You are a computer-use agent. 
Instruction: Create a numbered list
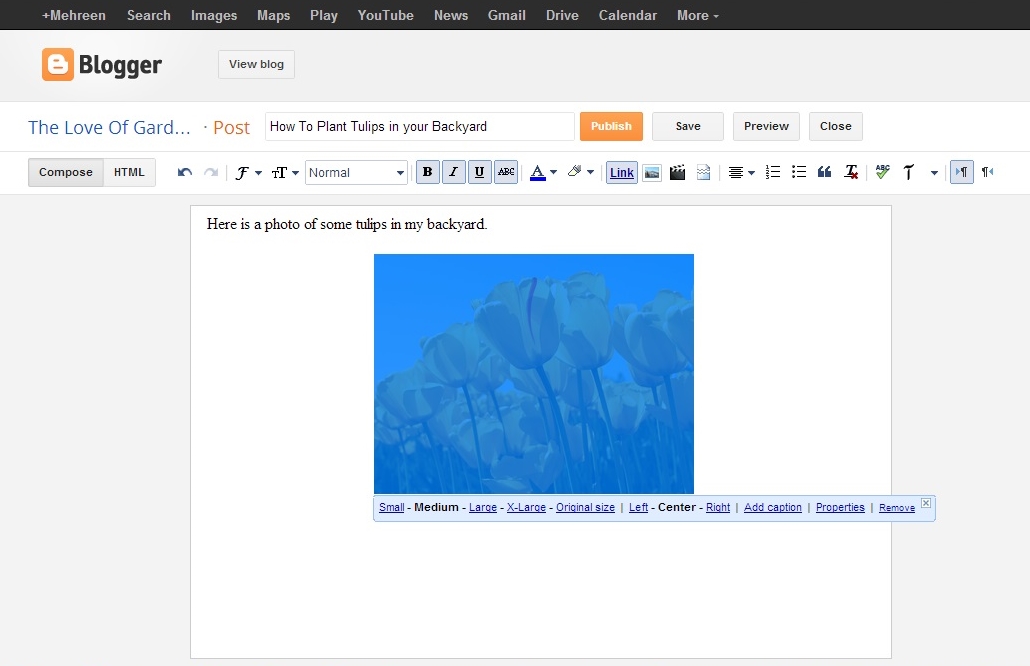pyautogui.click(x=771, y=172)
